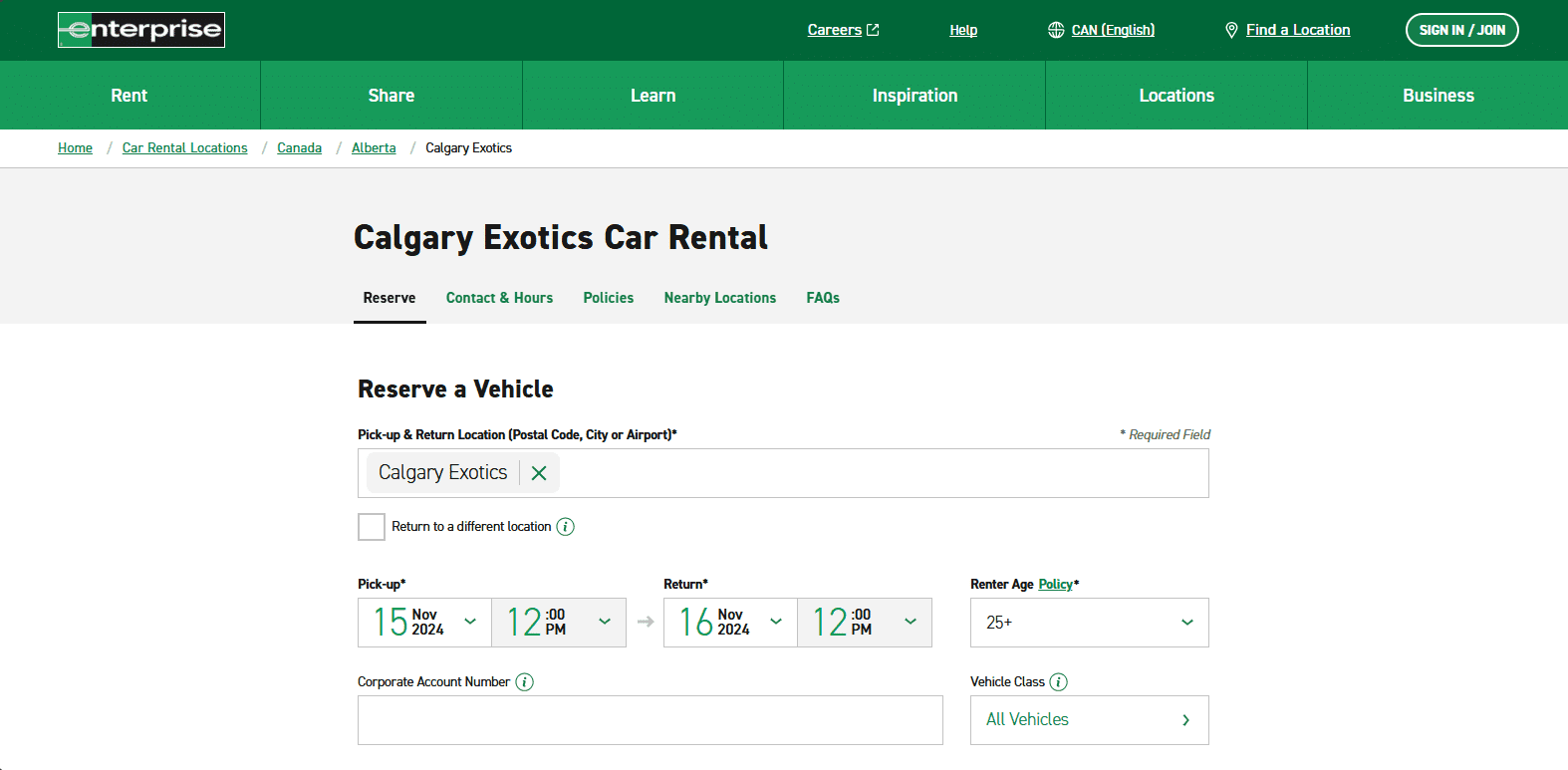Expand the Renter Age 25+ dropdown
This screenshot has width=1568, height=770.
(1090, 623)
